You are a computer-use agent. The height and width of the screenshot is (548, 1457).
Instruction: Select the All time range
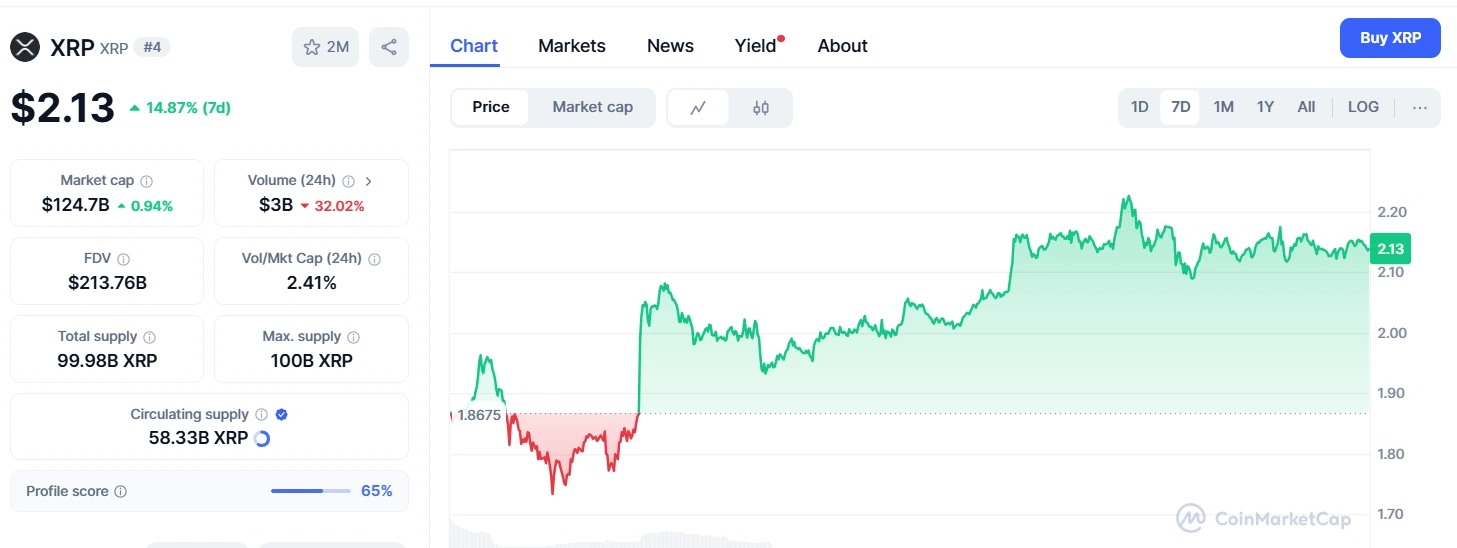tap(1306, 107)
